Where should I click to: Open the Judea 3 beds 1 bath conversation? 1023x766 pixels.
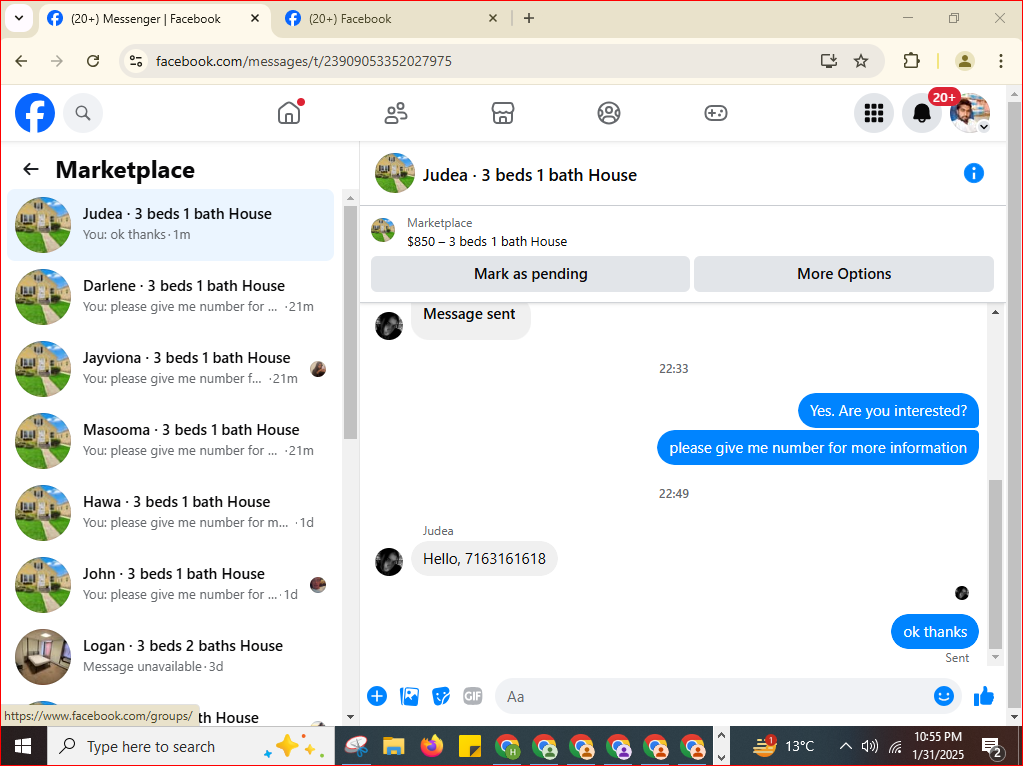170,224
